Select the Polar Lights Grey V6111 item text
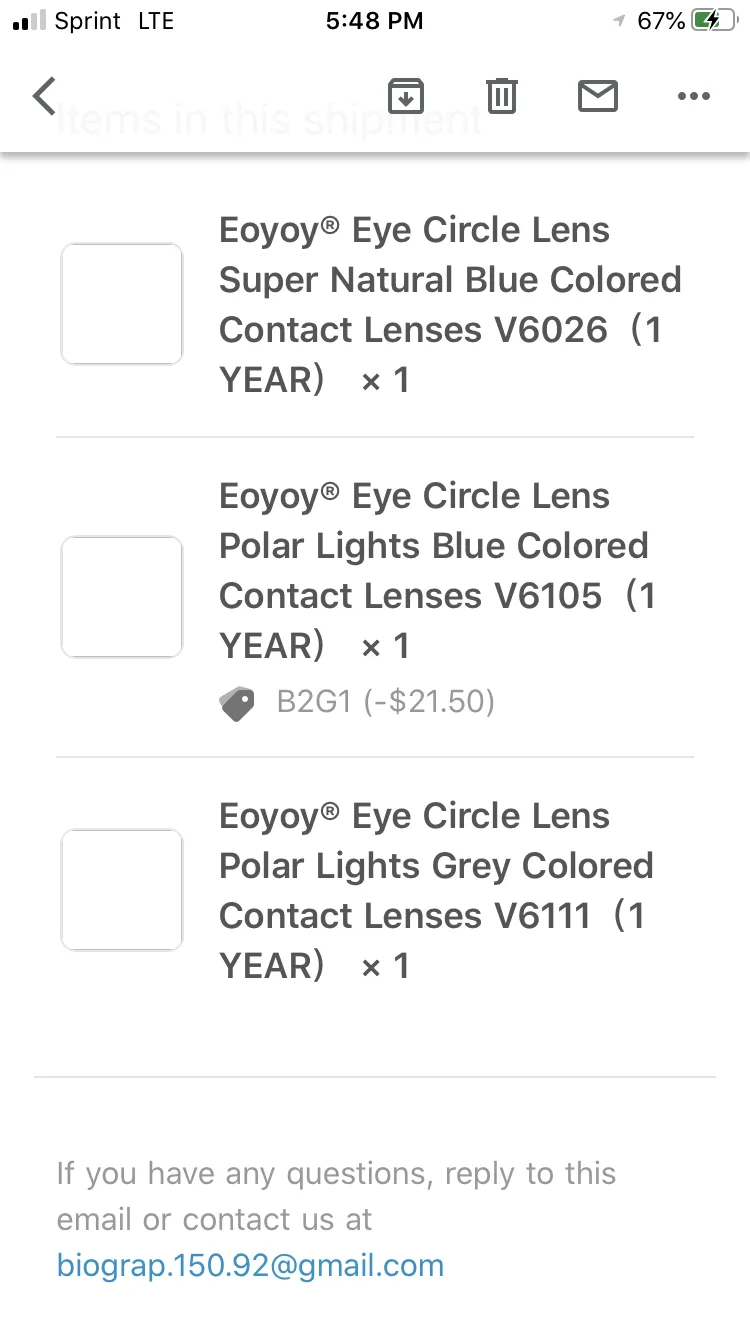Viewport: 750px width, 1334px height. point(436,891)
